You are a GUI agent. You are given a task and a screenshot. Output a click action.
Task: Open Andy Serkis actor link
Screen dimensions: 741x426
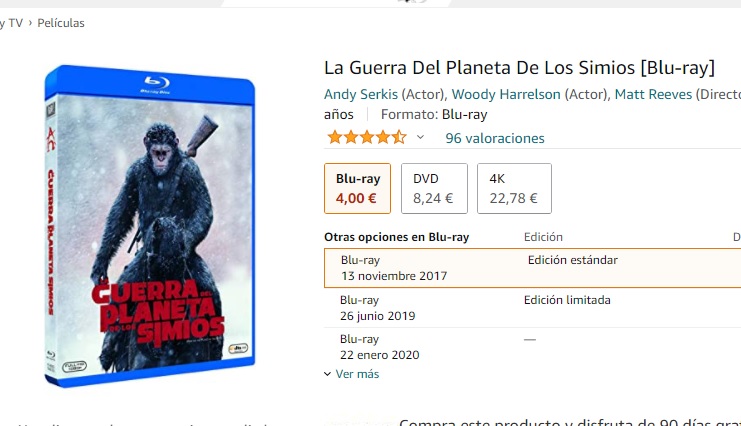(361, 94)
